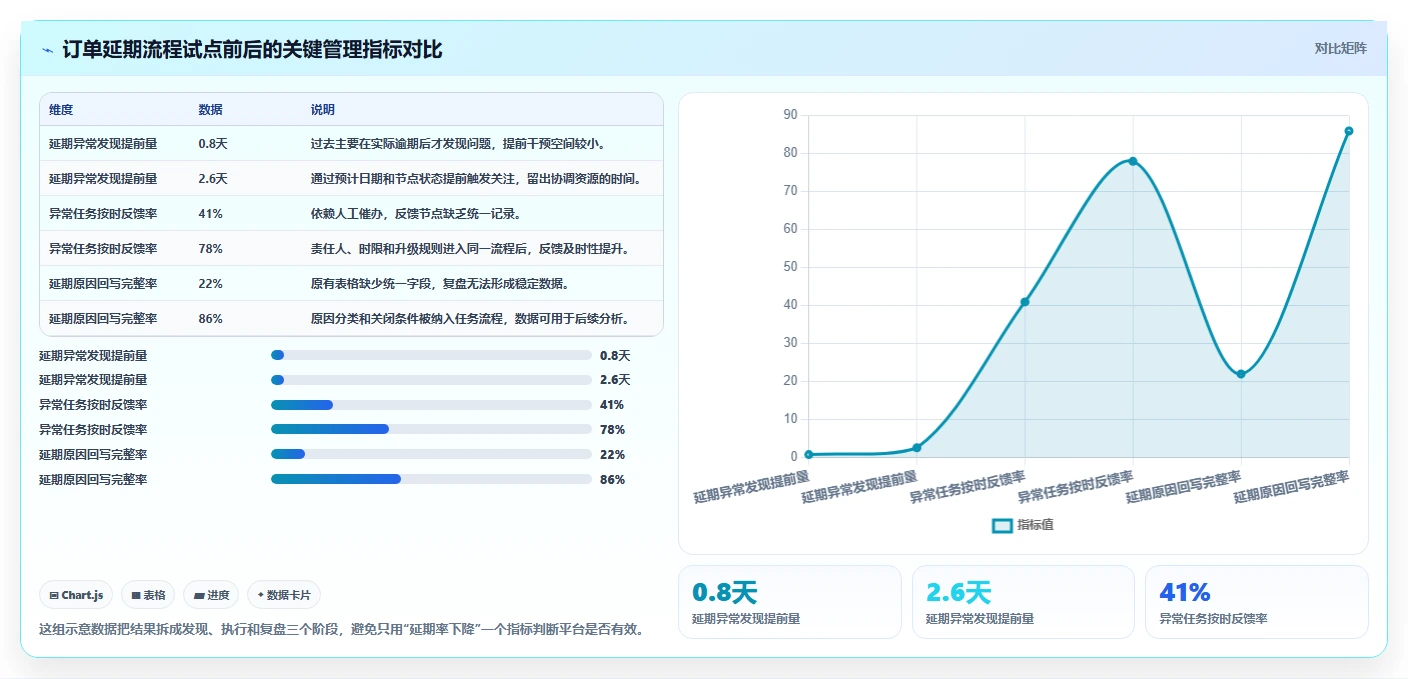The image size is (1408, 679).
Task: Click the 86% cell in the table
Action: click(x=211, y=318)
